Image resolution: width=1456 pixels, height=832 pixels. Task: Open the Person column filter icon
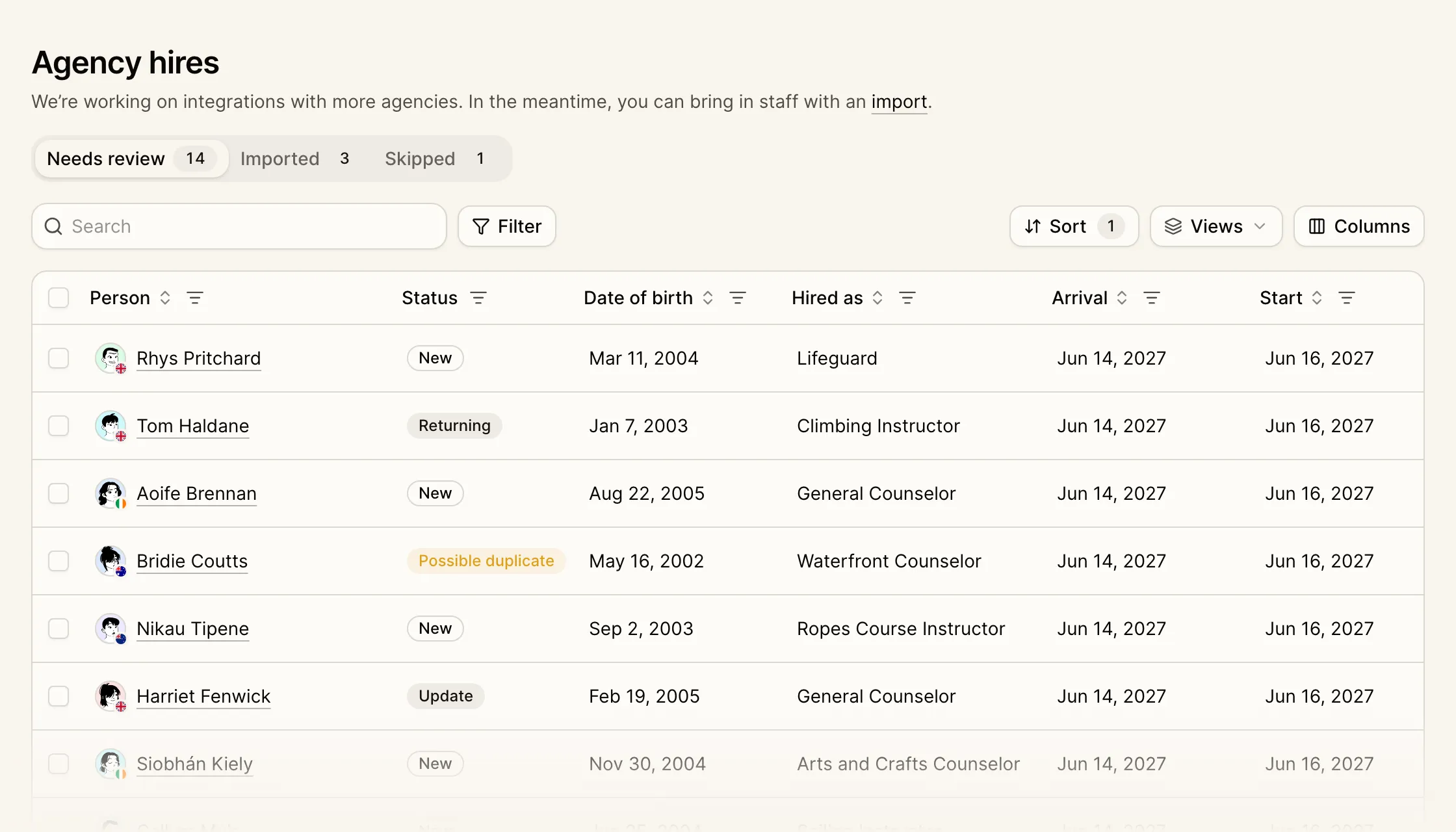(x=195, y=298)
